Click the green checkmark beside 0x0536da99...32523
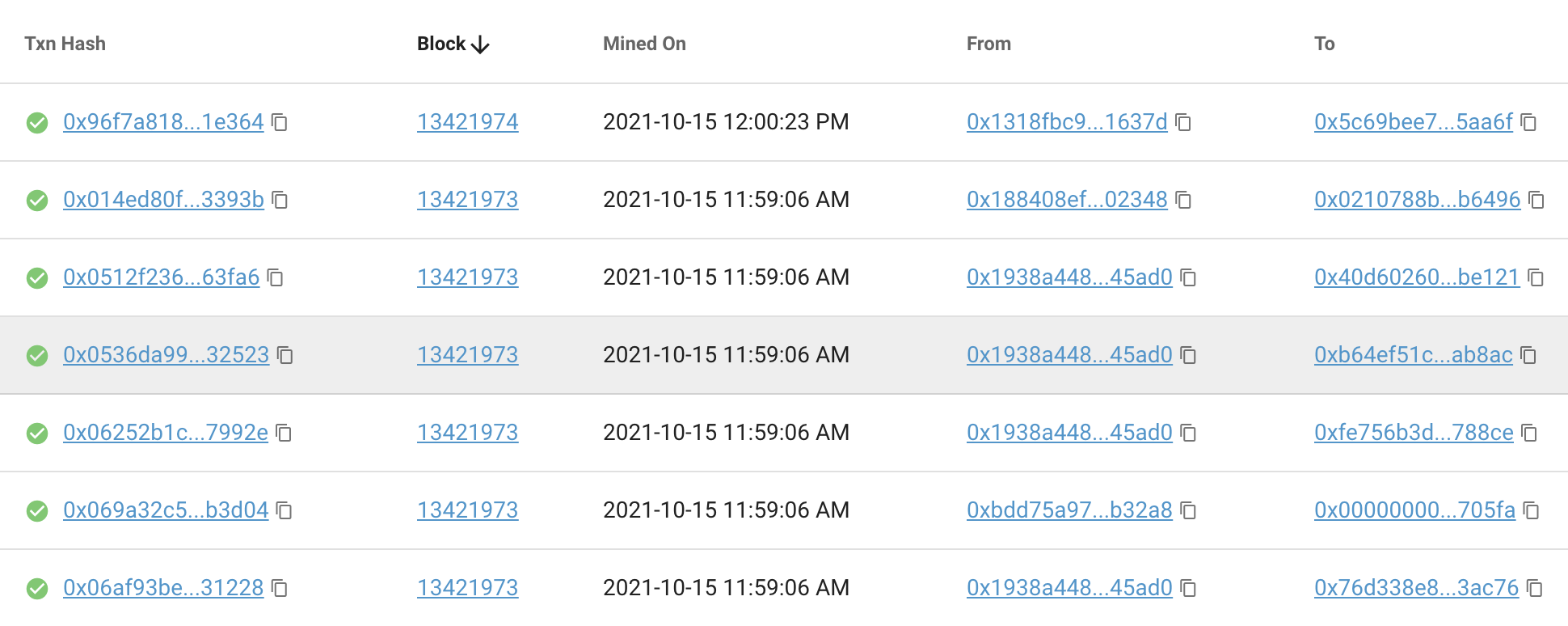 click(x=38, y=355)
